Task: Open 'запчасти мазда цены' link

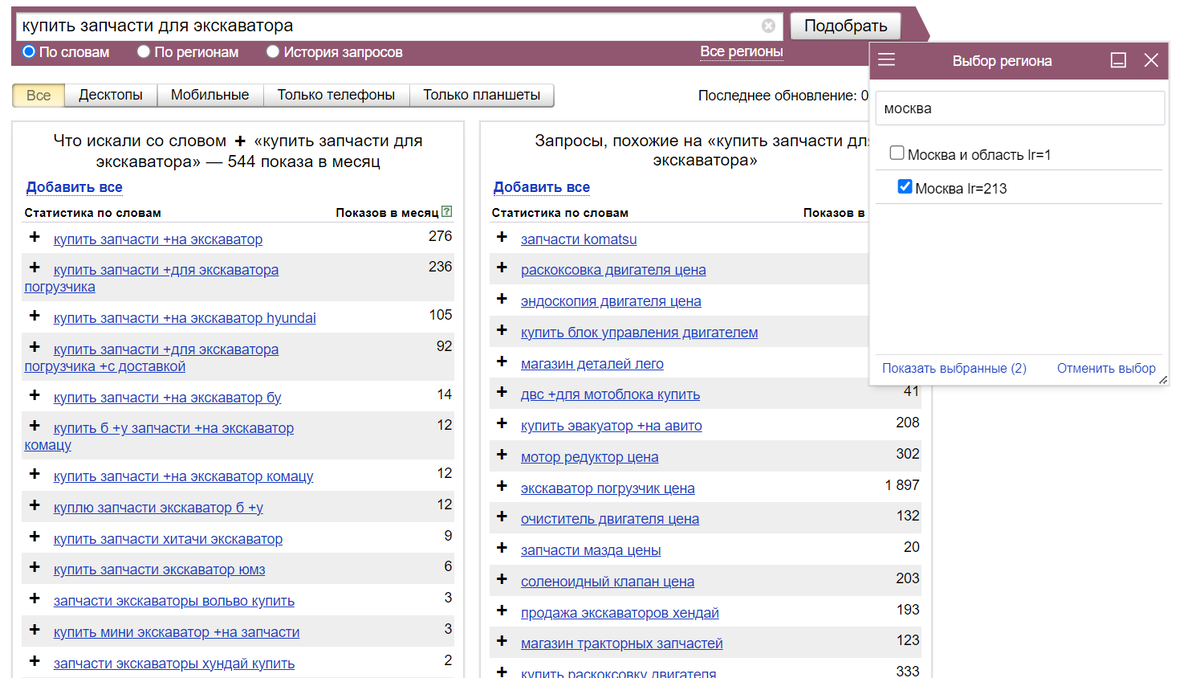Action: 591,549
